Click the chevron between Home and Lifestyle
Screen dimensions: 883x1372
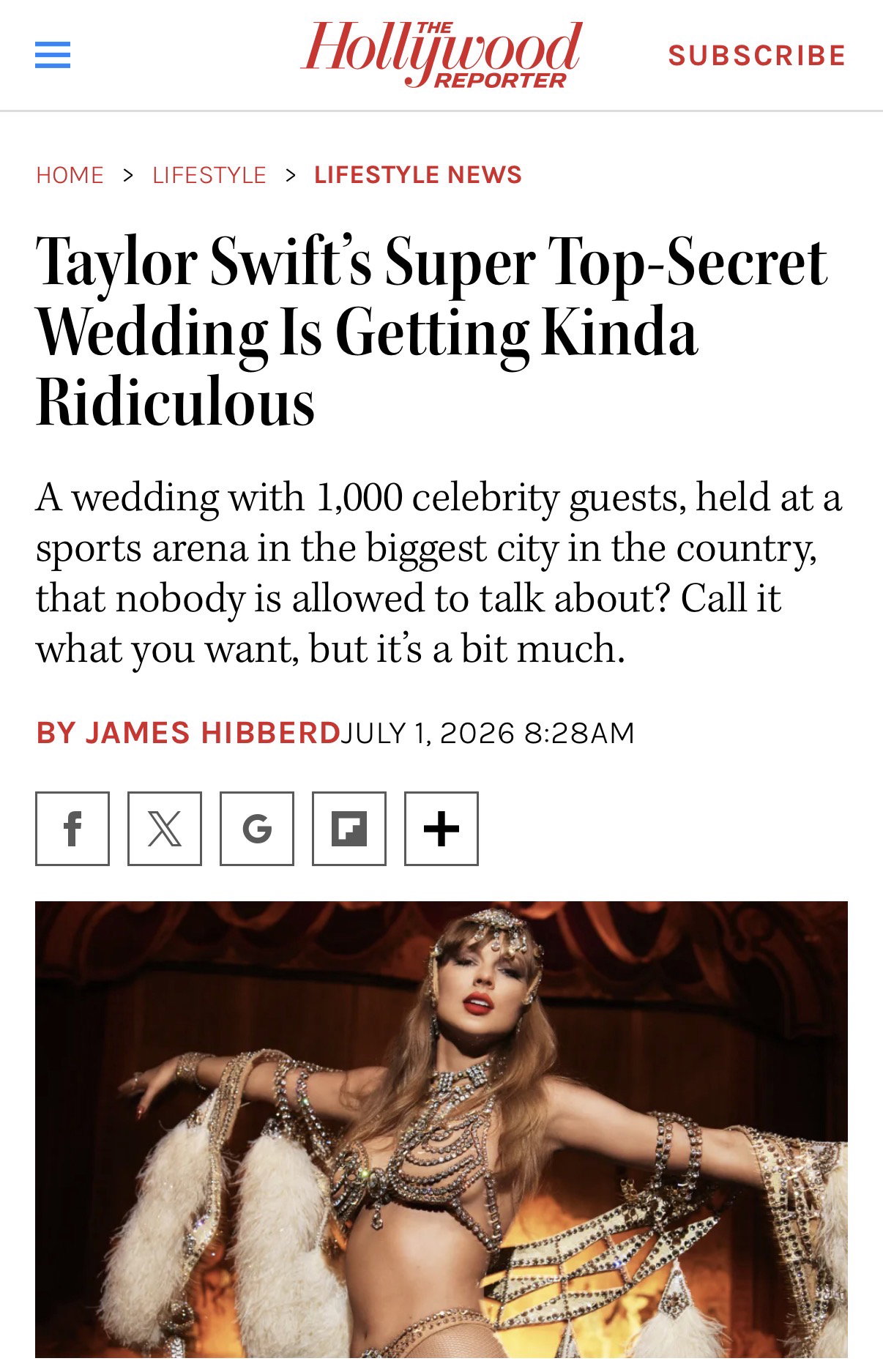pos(128,175)
